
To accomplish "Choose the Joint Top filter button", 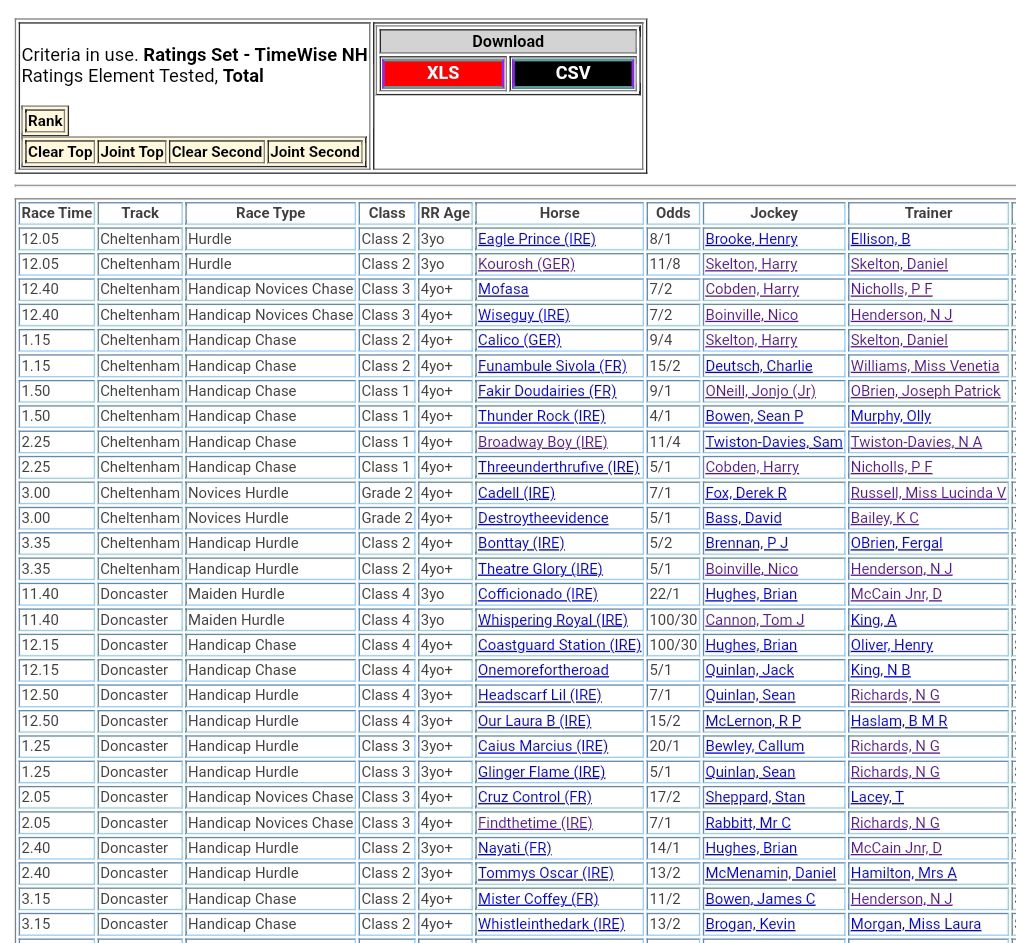I will pos(131,152).
